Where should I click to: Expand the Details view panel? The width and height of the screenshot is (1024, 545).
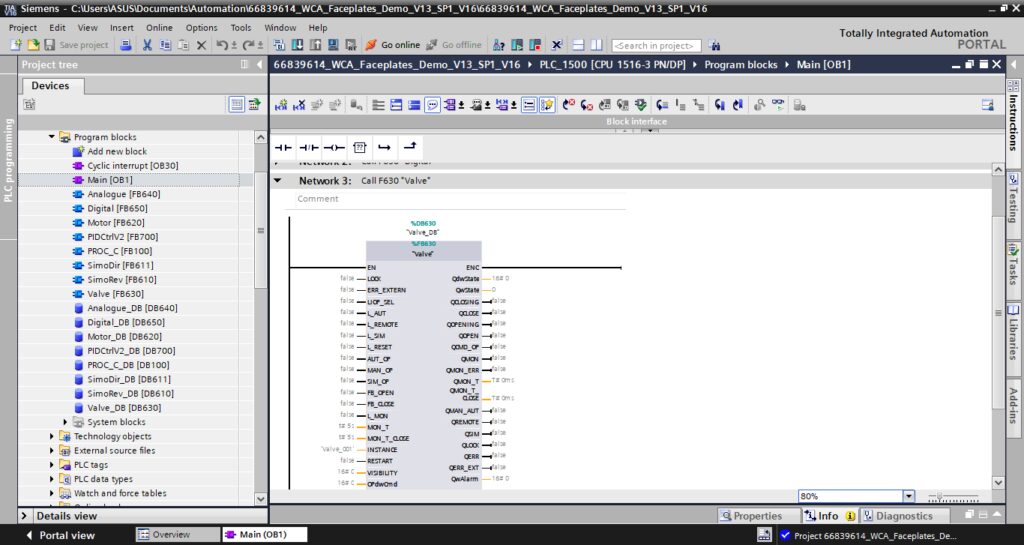(x=24, y=516)
